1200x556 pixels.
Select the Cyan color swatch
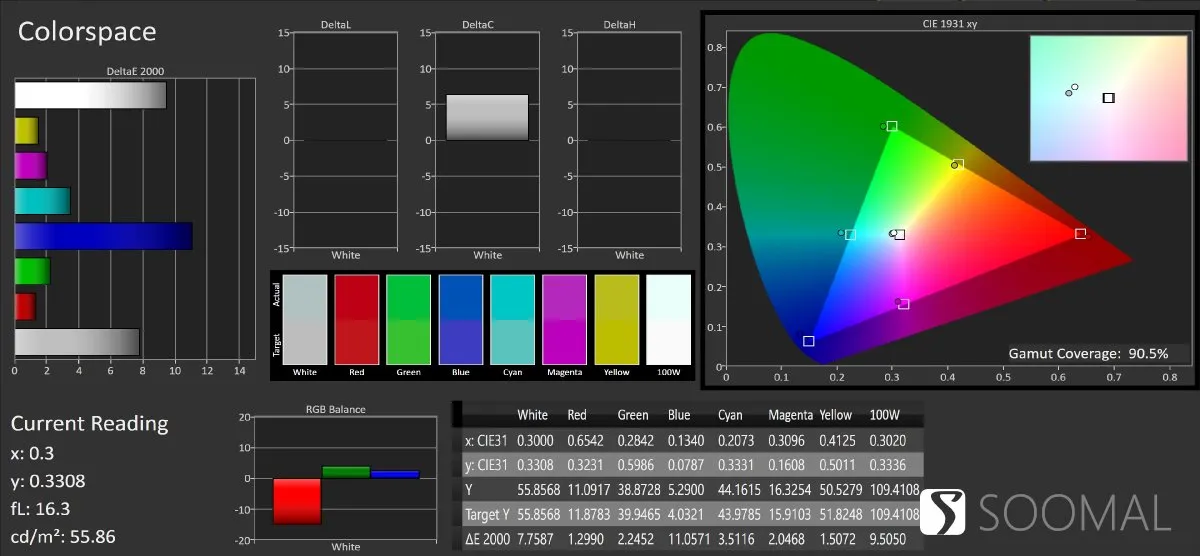tap(515, 320)
